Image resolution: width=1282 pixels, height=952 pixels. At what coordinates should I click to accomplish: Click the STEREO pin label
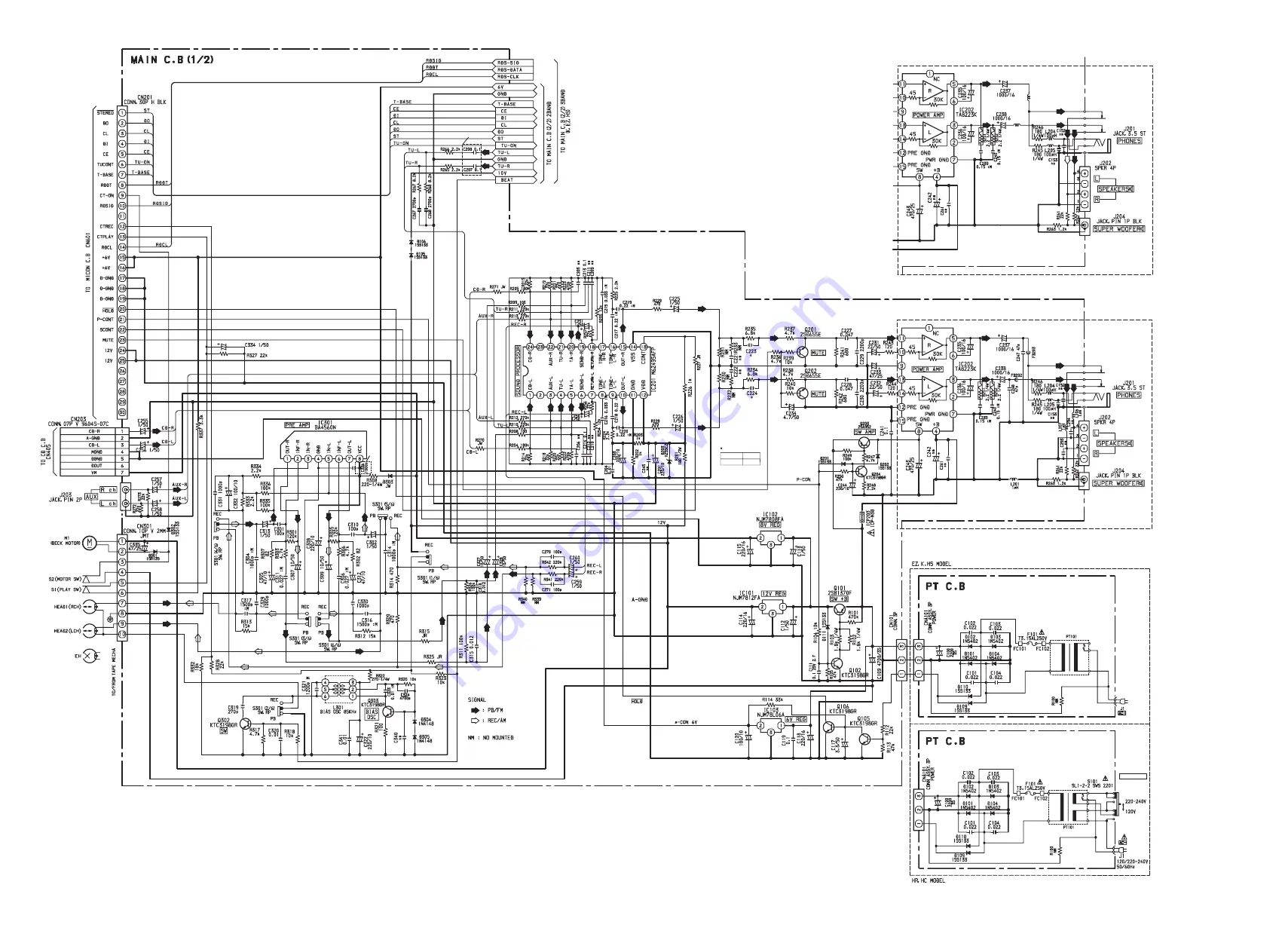(106, 113)
